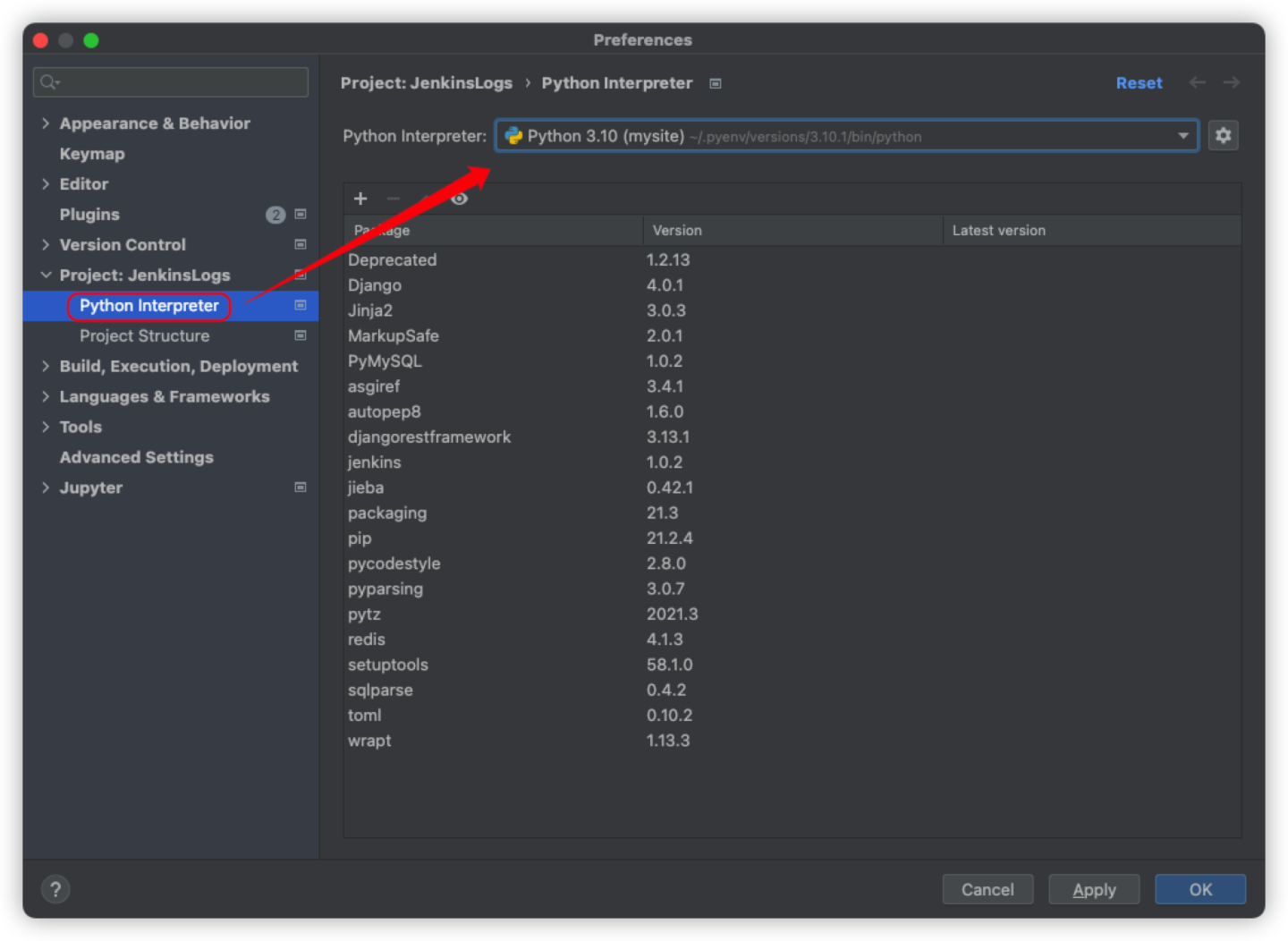This screenshot has width=1288, height=941.
Task: Expand the Jupyter section
Action: (x=46, y=488)
